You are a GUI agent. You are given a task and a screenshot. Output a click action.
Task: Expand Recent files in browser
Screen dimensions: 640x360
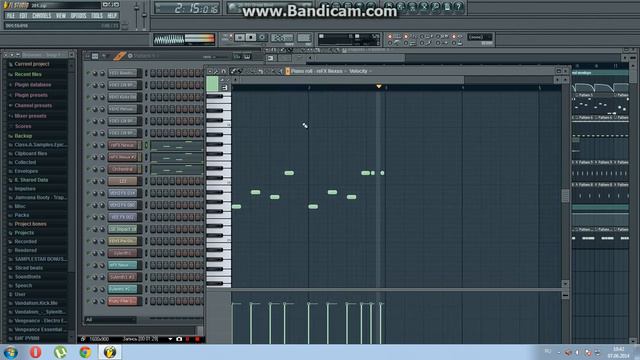[x=28, y=74]
